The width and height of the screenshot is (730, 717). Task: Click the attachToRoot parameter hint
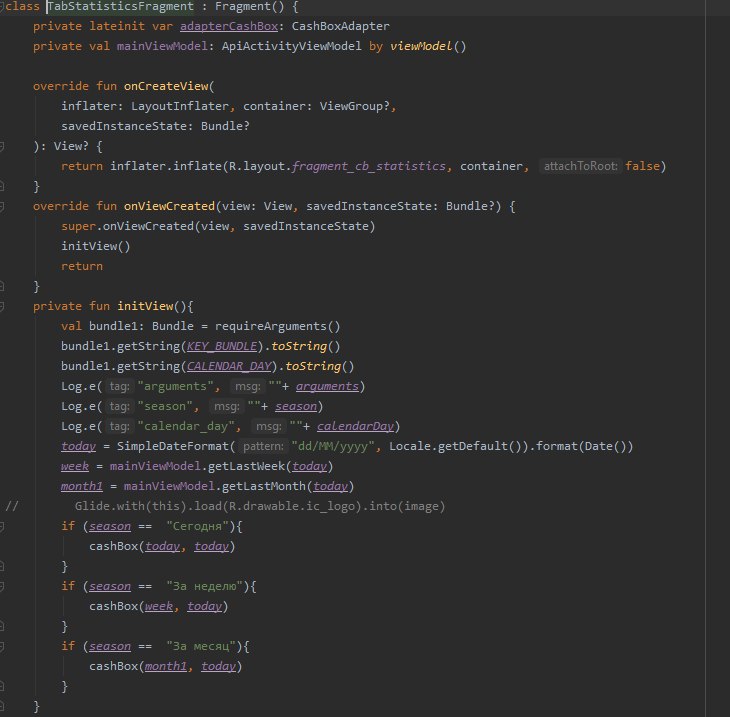click(580, 166)
